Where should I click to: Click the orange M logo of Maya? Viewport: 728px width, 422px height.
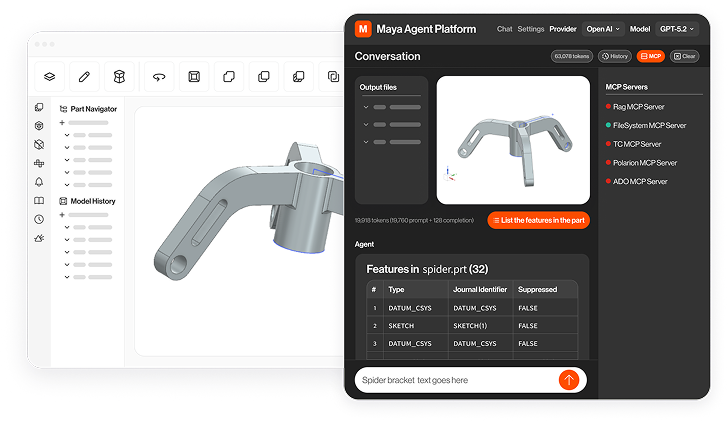coord(363,29)
